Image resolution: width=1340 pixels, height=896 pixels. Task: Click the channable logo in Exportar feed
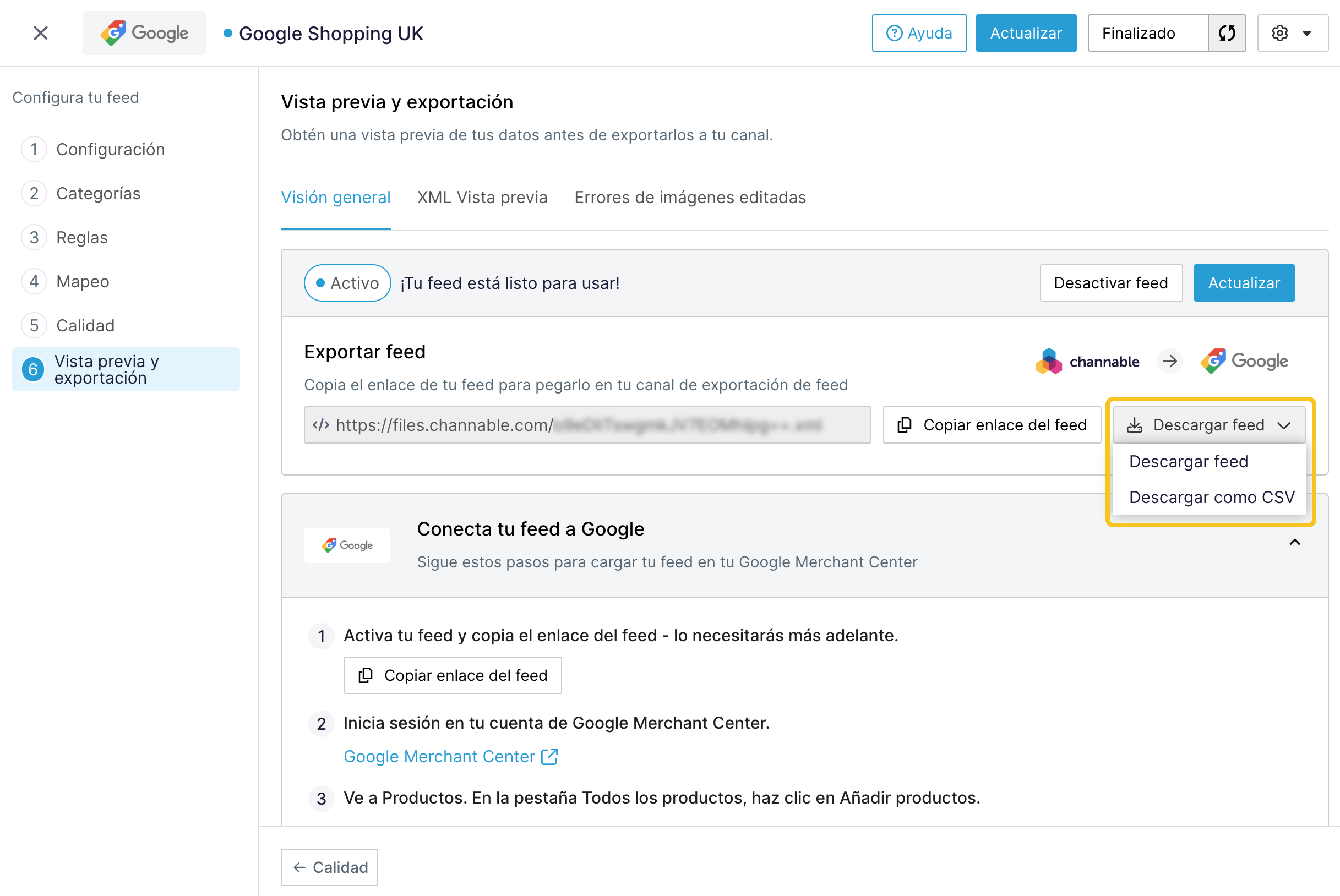[1087, 361]
